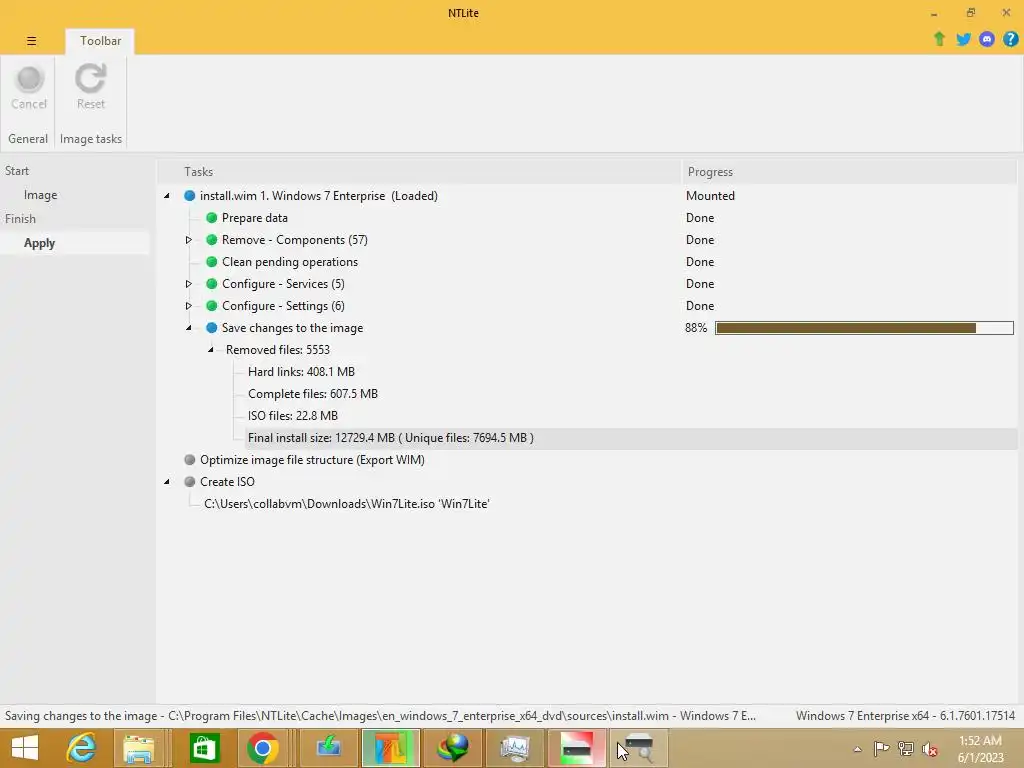This screenshot has width=1024, height=768.
Task: Select the Toolbar tab
Action: pos(100,41)
